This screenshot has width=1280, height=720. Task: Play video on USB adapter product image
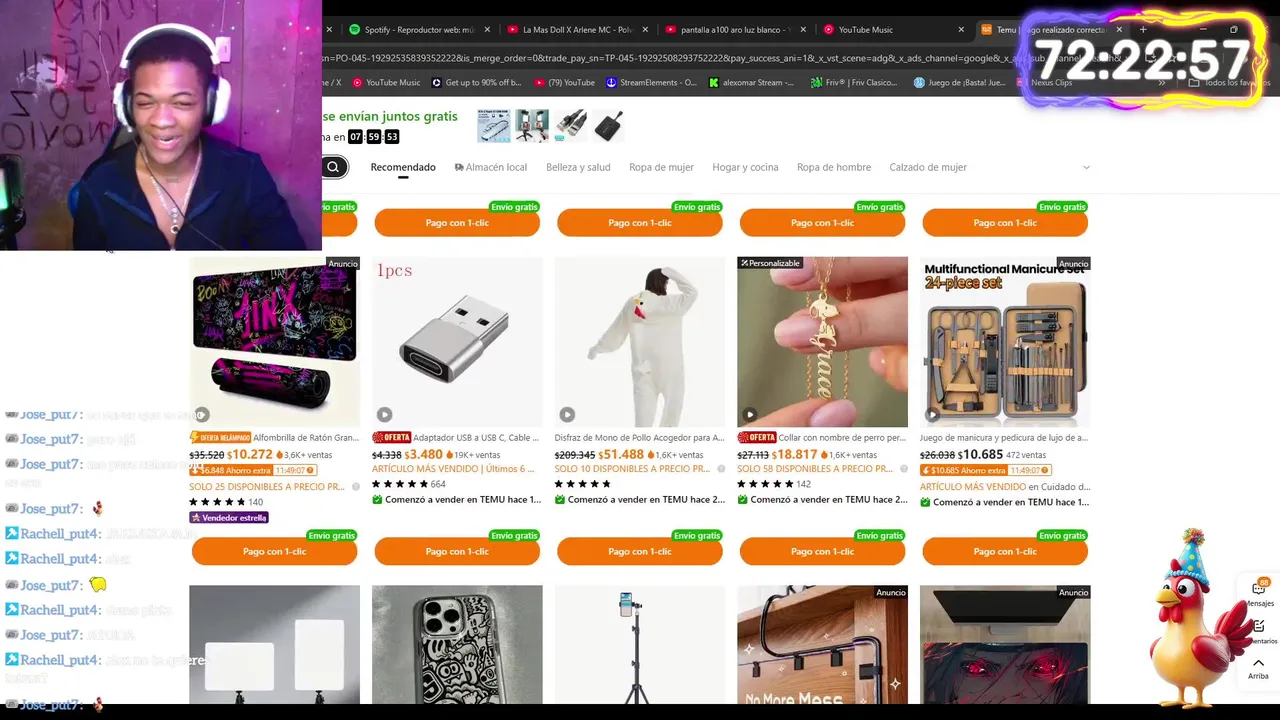pos(384,414)
